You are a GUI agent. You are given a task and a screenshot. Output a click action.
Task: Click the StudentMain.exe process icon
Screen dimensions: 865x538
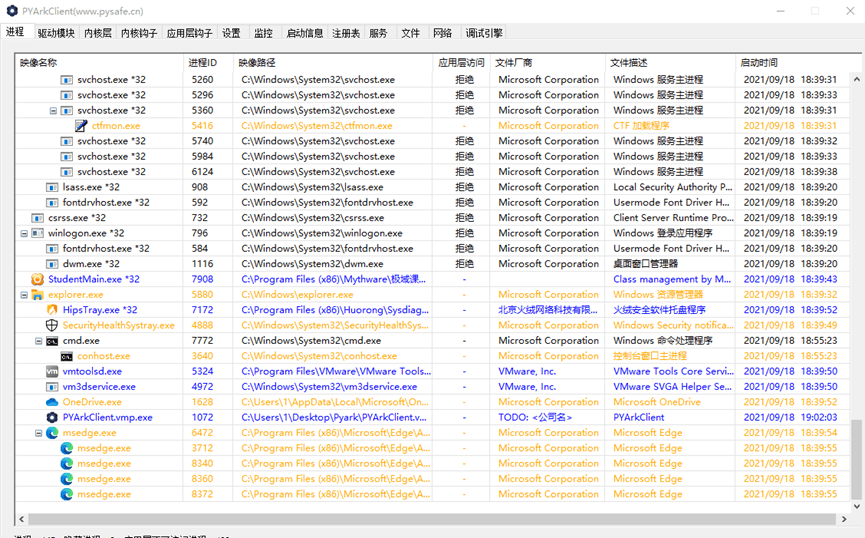[x=38, y=280]
